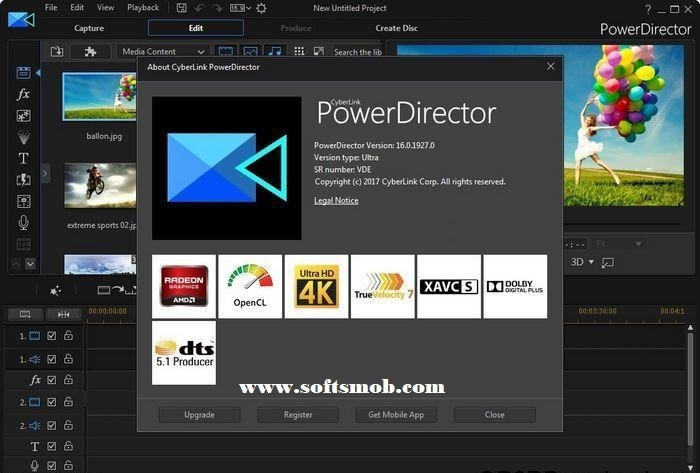Open the Playback menu

tap(143, 8)
